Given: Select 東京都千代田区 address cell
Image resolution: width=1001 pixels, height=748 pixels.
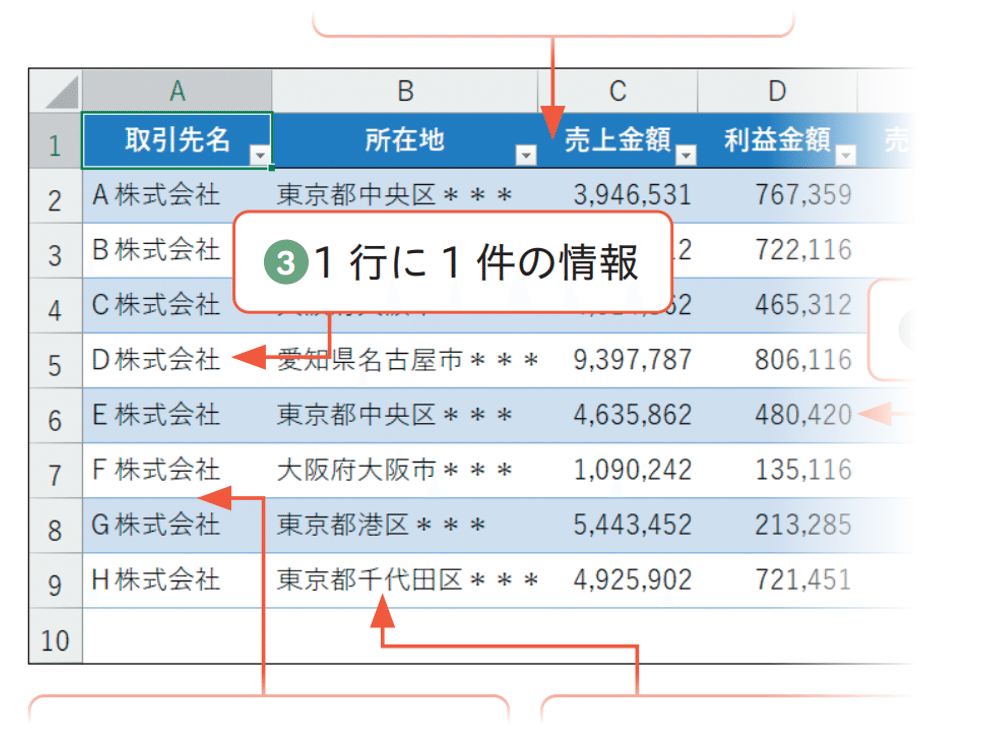Looking at the screenshot, I should coord(405,580).
